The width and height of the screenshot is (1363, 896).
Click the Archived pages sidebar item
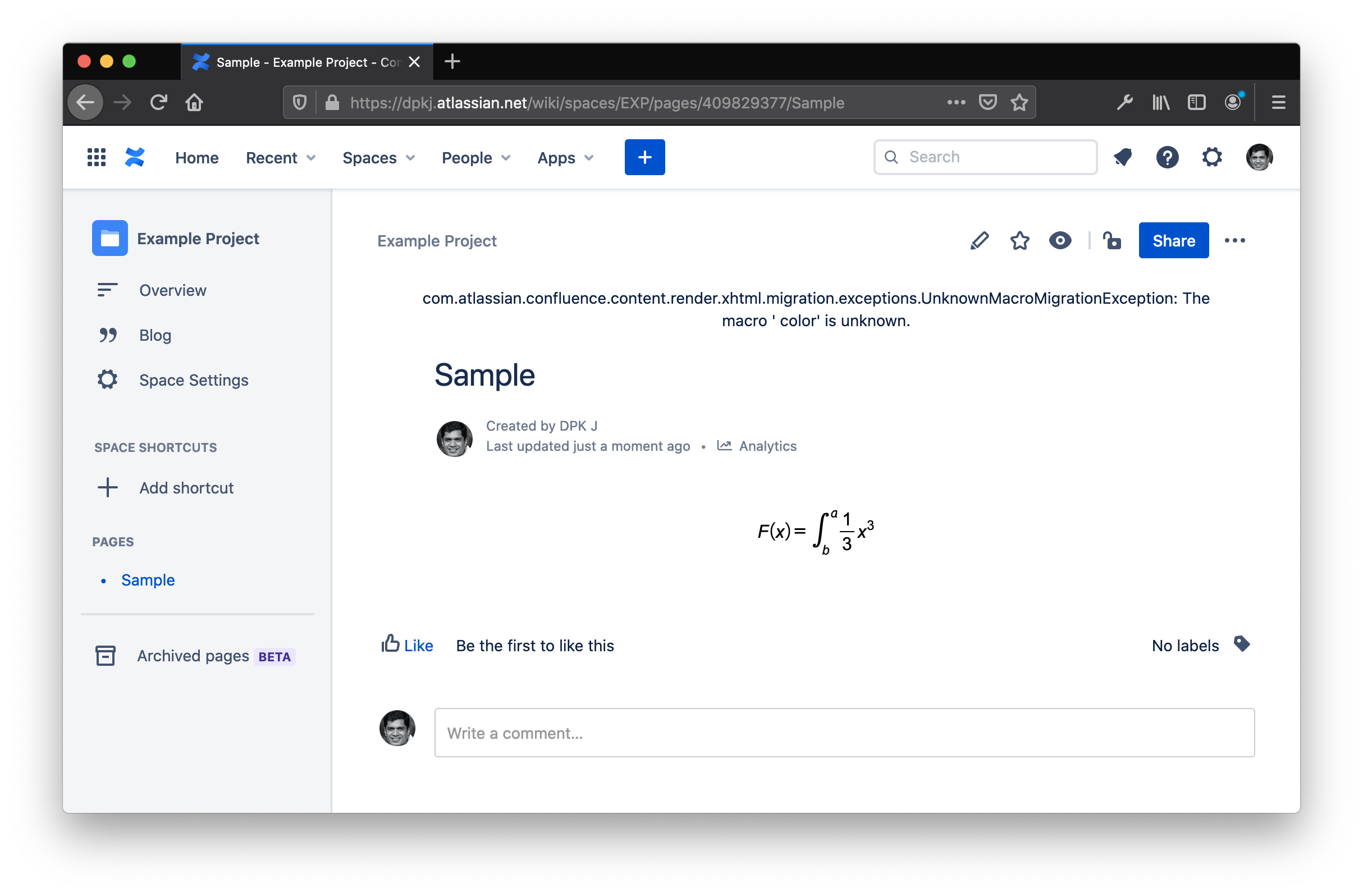(193, 656)
